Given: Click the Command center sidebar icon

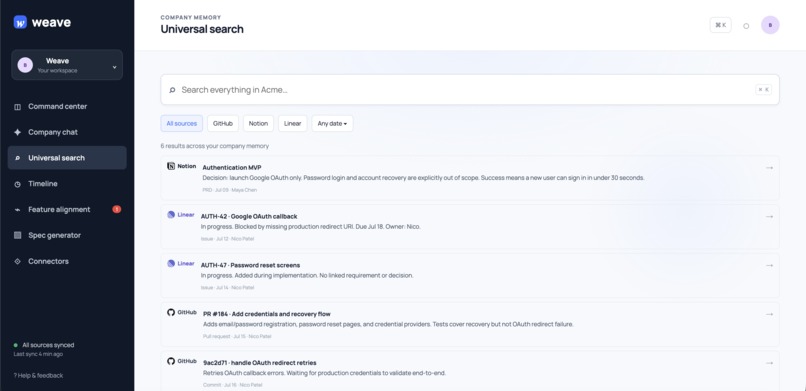Looking at the screenshot, I should tap(17, 107).
